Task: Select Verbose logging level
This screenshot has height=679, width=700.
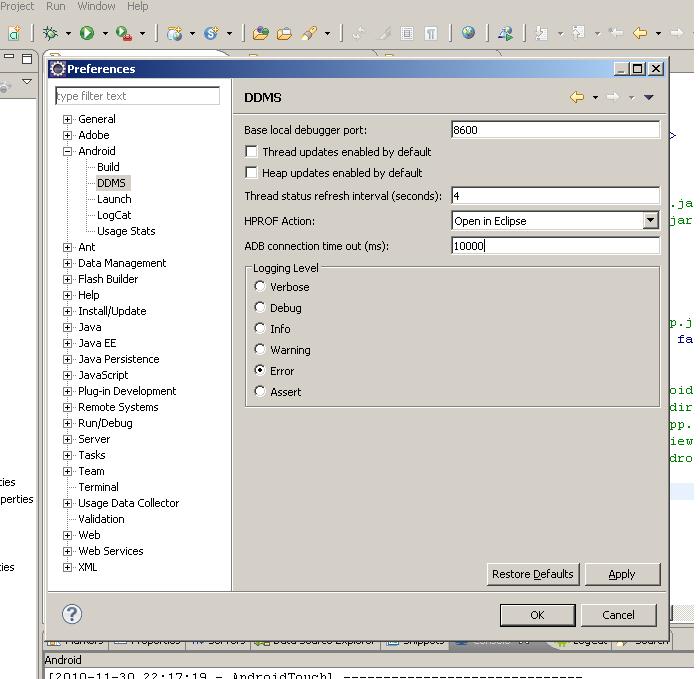Action: coord(260,286)
